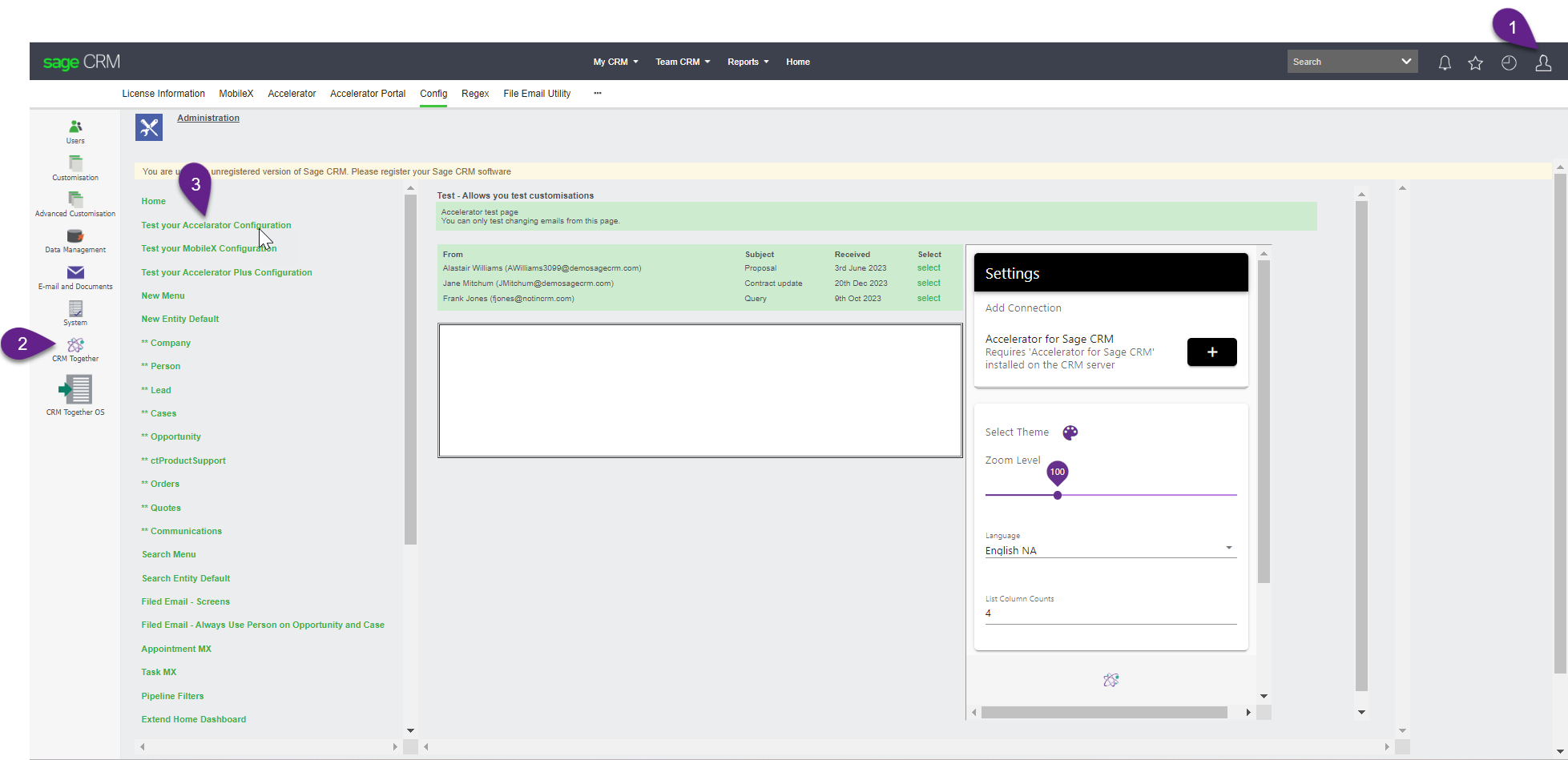This screenshot has height=760, width=1568.
Task: Expand the Reports menu
Action: (748, 62)
